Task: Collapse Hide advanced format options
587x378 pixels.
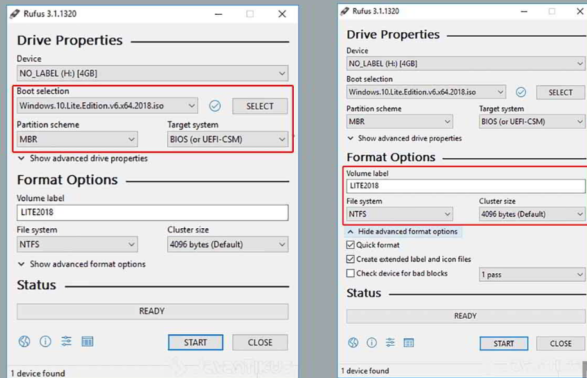Action: click(403, 232)
